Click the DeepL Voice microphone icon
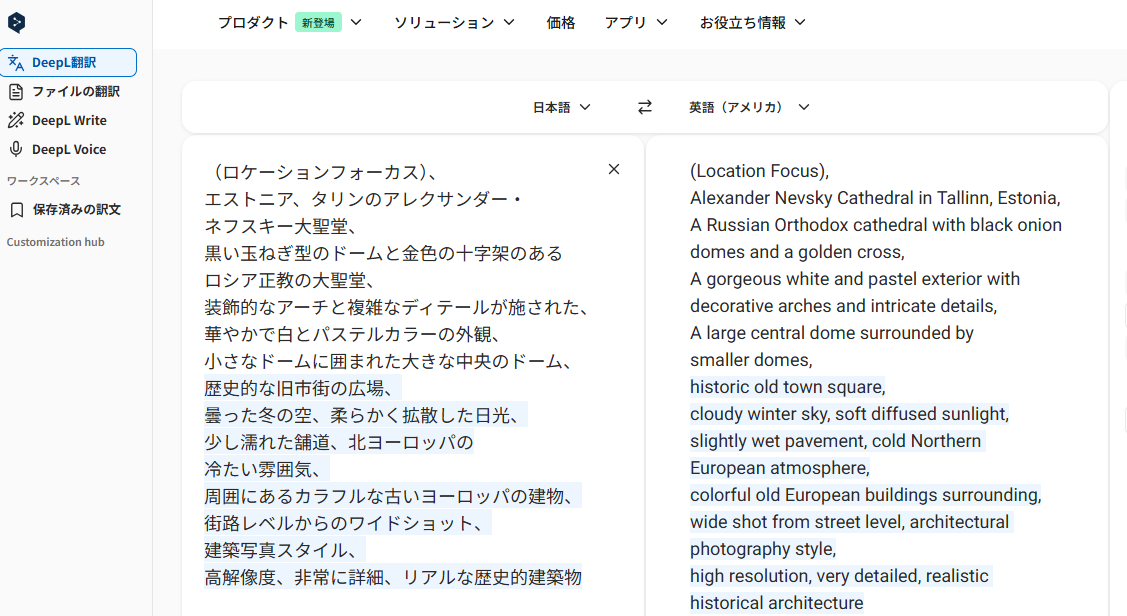Screen dimensions: 1127x616 tap(16, 149)
